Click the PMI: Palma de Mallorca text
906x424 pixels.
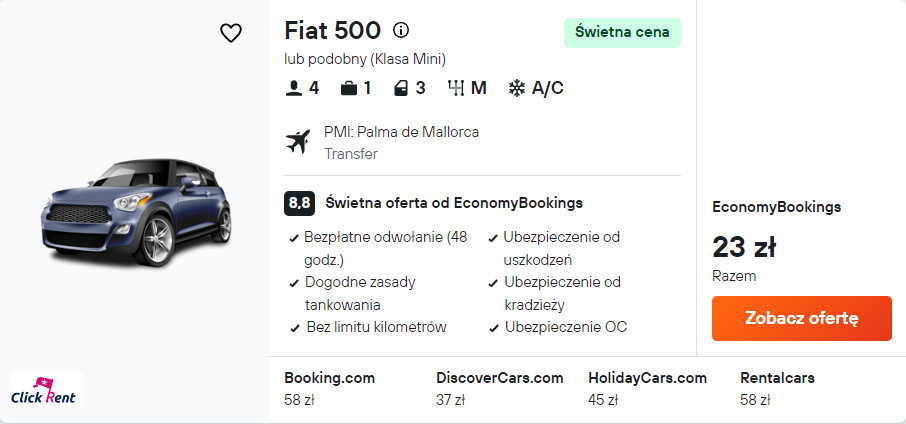click(401, 132)
